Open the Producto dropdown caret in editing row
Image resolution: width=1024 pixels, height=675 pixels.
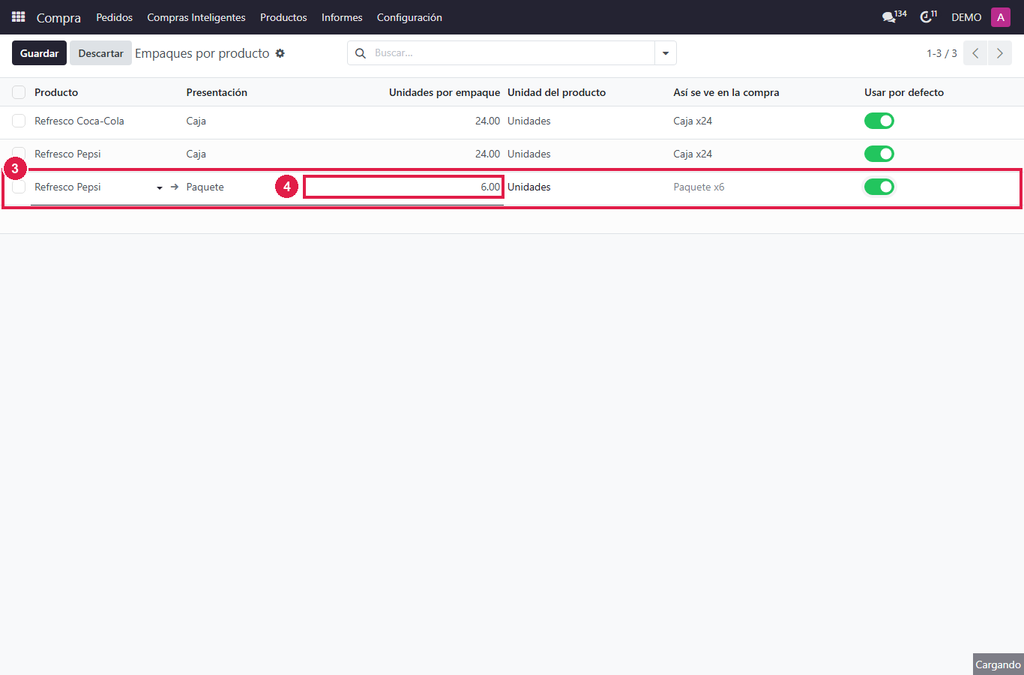pyautogui.click(x=159, y=188)
